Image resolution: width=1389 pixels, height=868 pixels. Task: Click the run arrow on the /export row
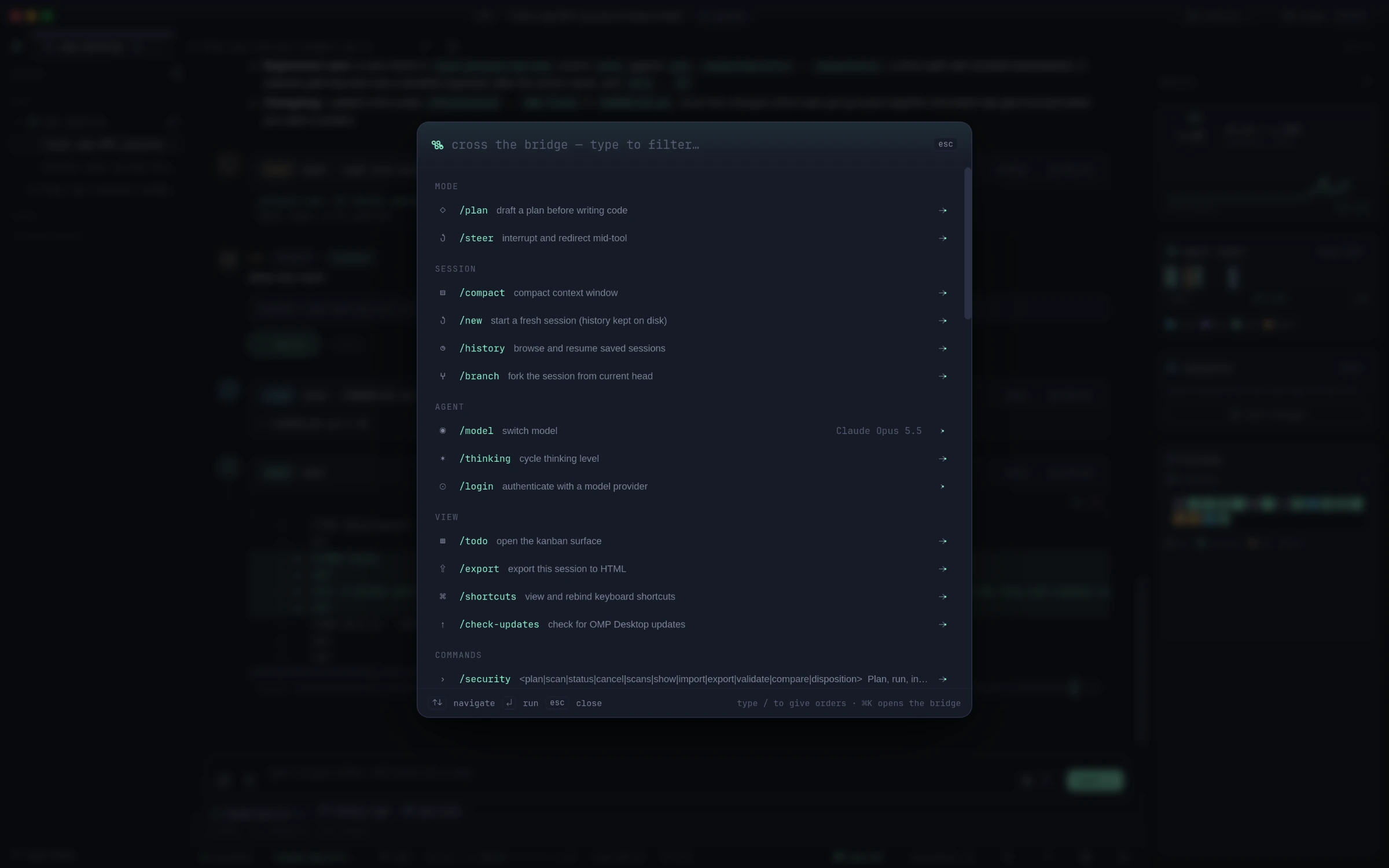(942, 569)
